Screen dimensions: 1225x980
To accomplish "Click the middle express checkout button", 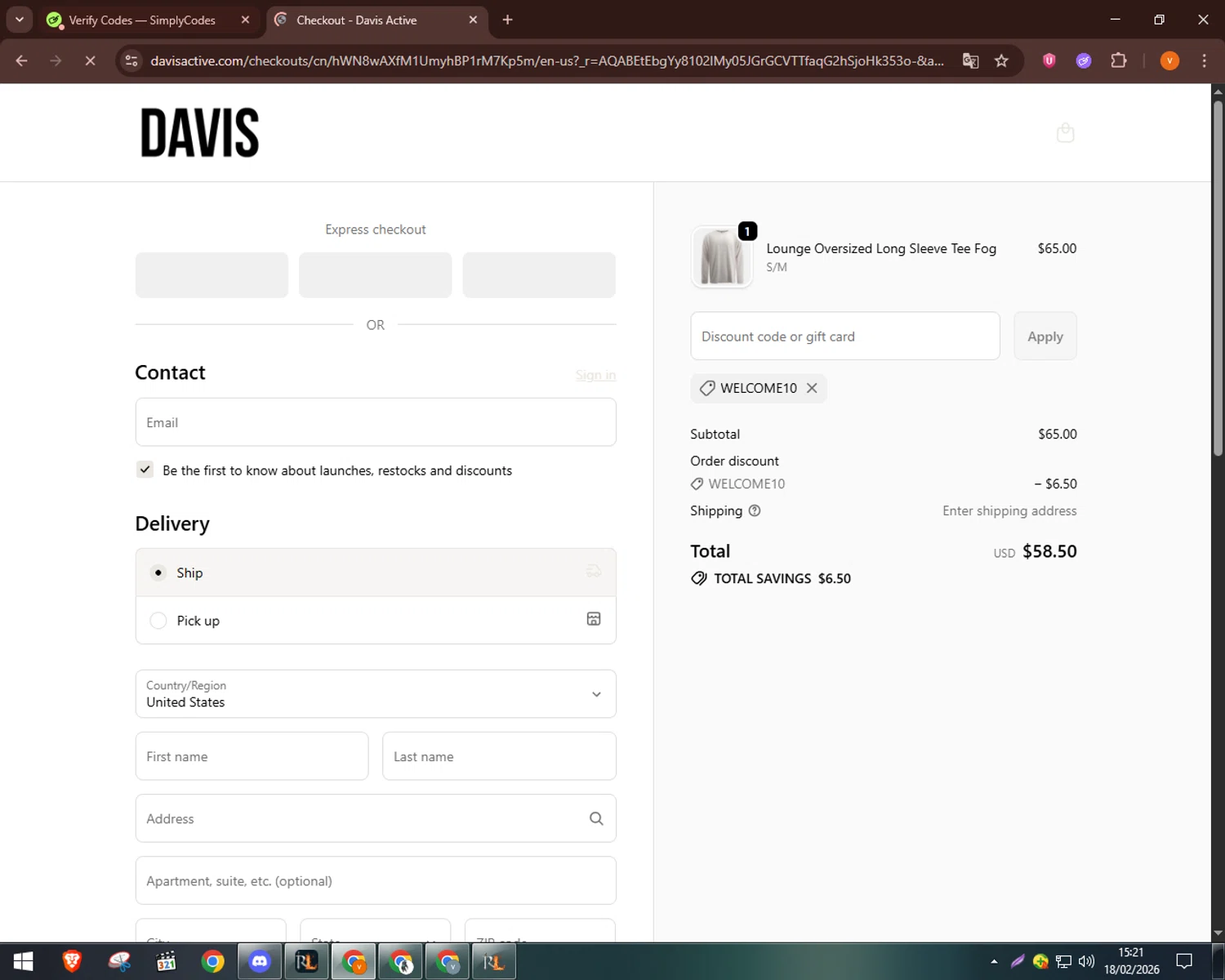I will click(376, 275).
